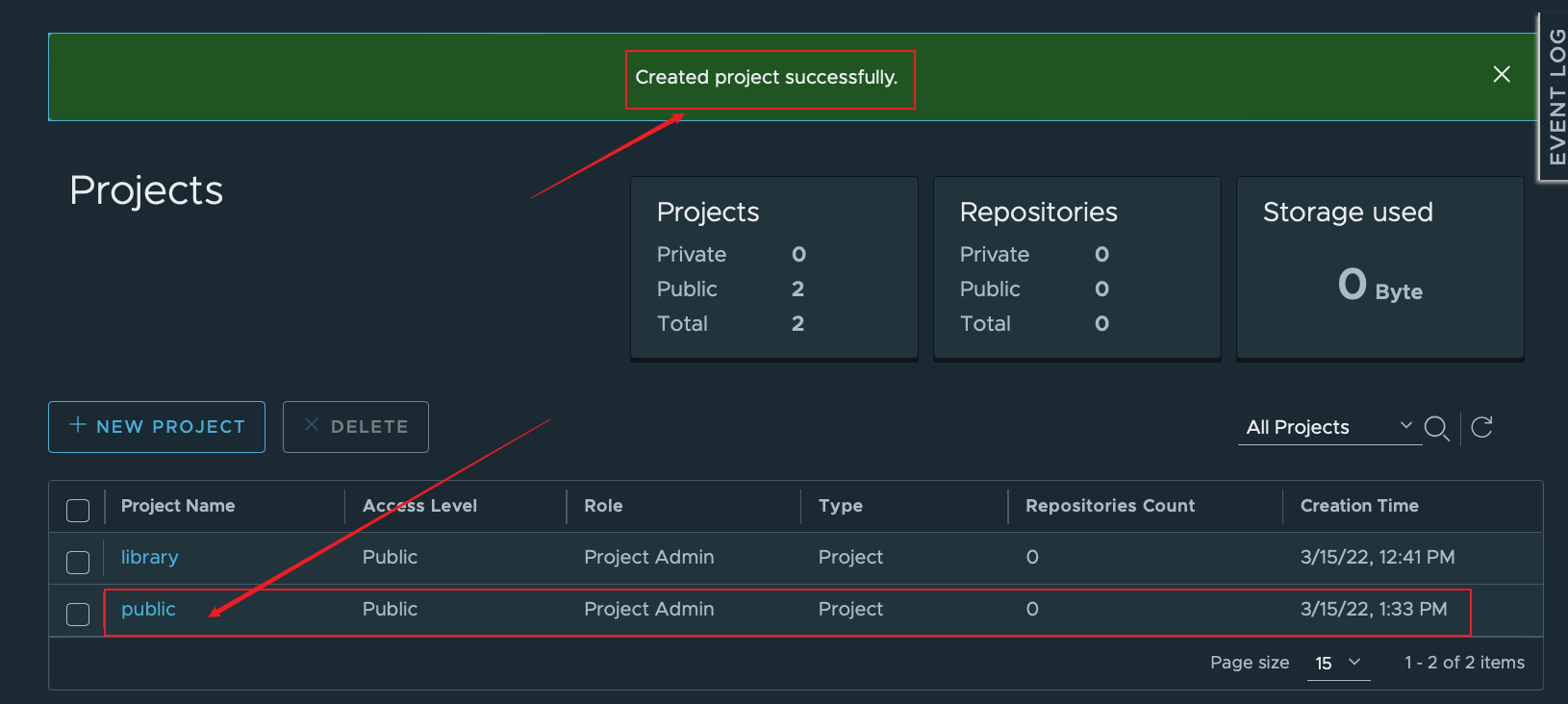Open the page size dropdown
Viewport: 1568px width, 704px height.
pos(1338,663)
